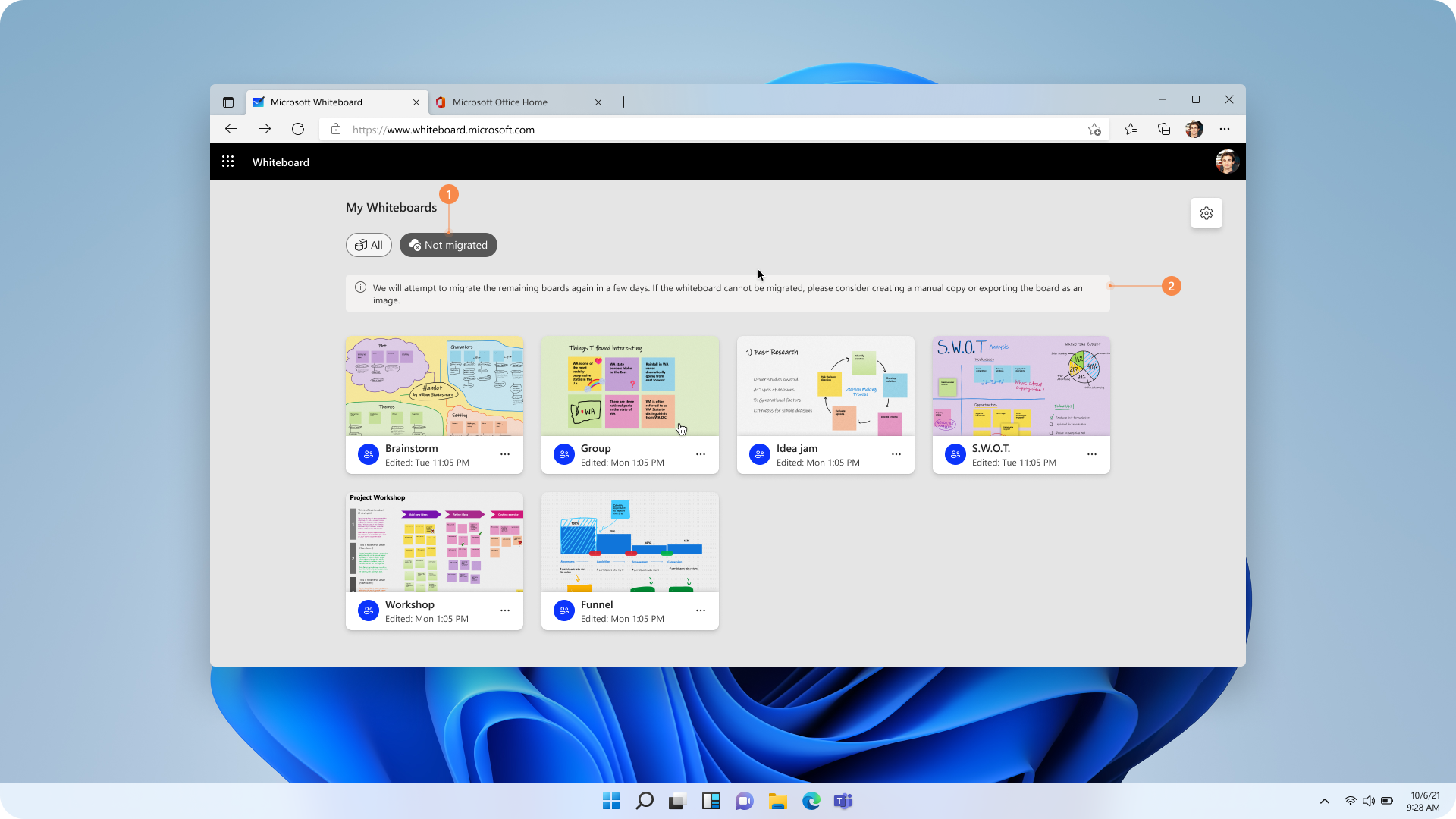Go back to the previous page
Image resolution: width=1456 pixels, height=819 pixels.
[x=231, y=130]
